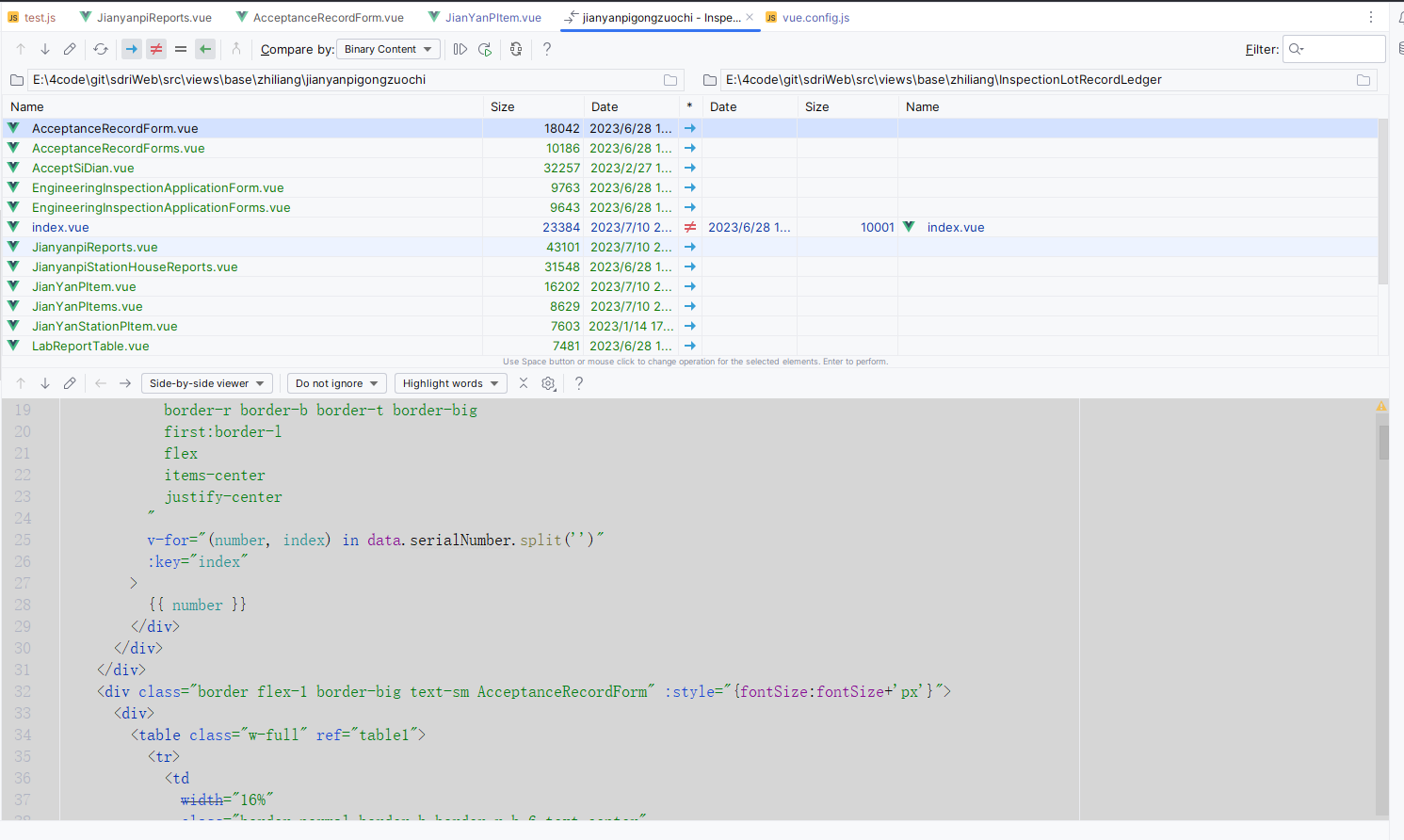Go to next difference in top toolbar
This screenshot has height=840, width=1404.
[x=44, y=49]
